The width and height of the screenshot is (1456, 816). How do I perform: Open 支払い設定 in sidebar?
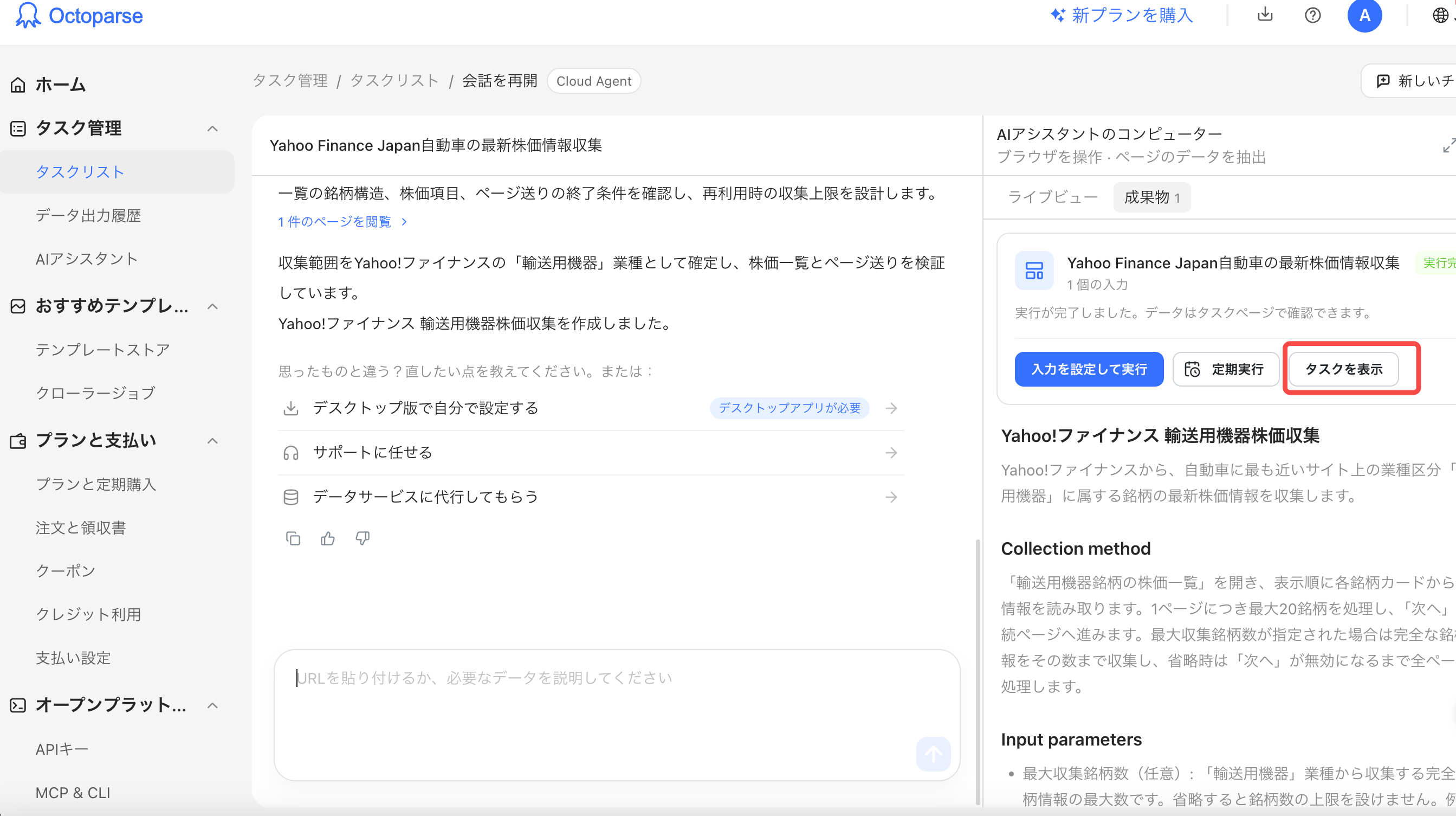(x=73, y=658)
